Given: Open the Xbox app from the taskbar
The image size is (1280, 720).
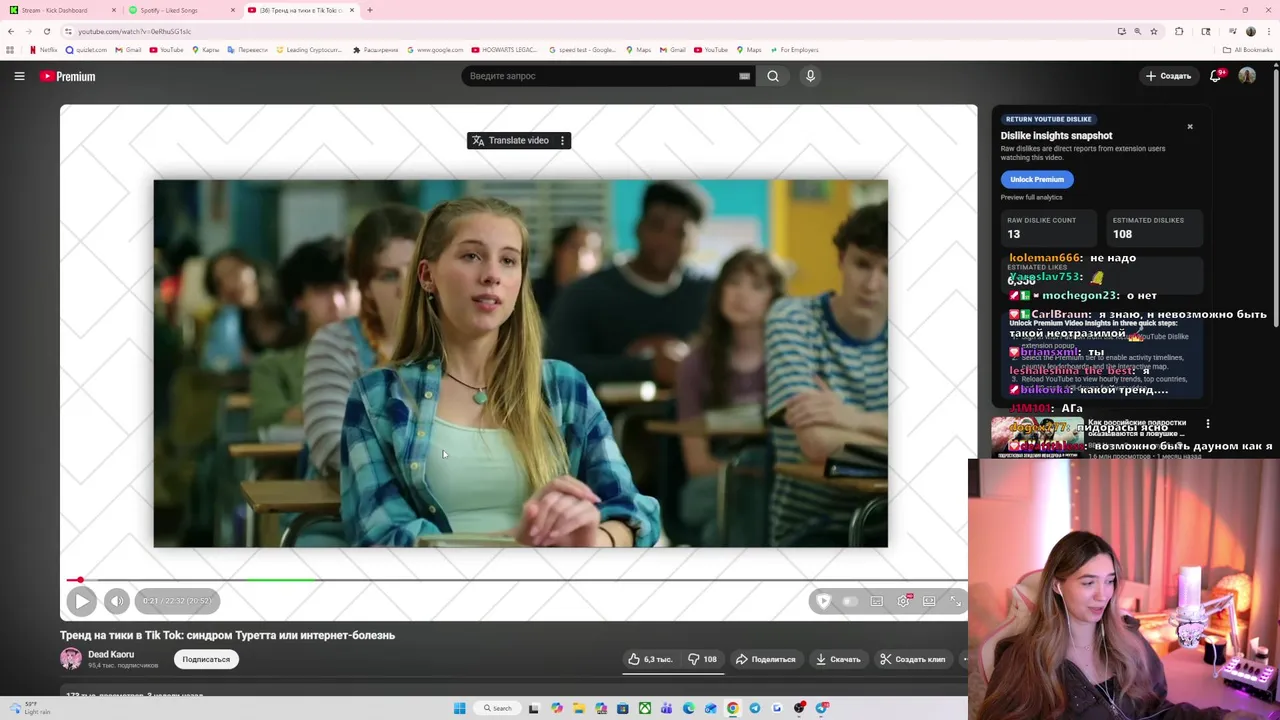Looking at the screenshot, I should coord(645,708).
